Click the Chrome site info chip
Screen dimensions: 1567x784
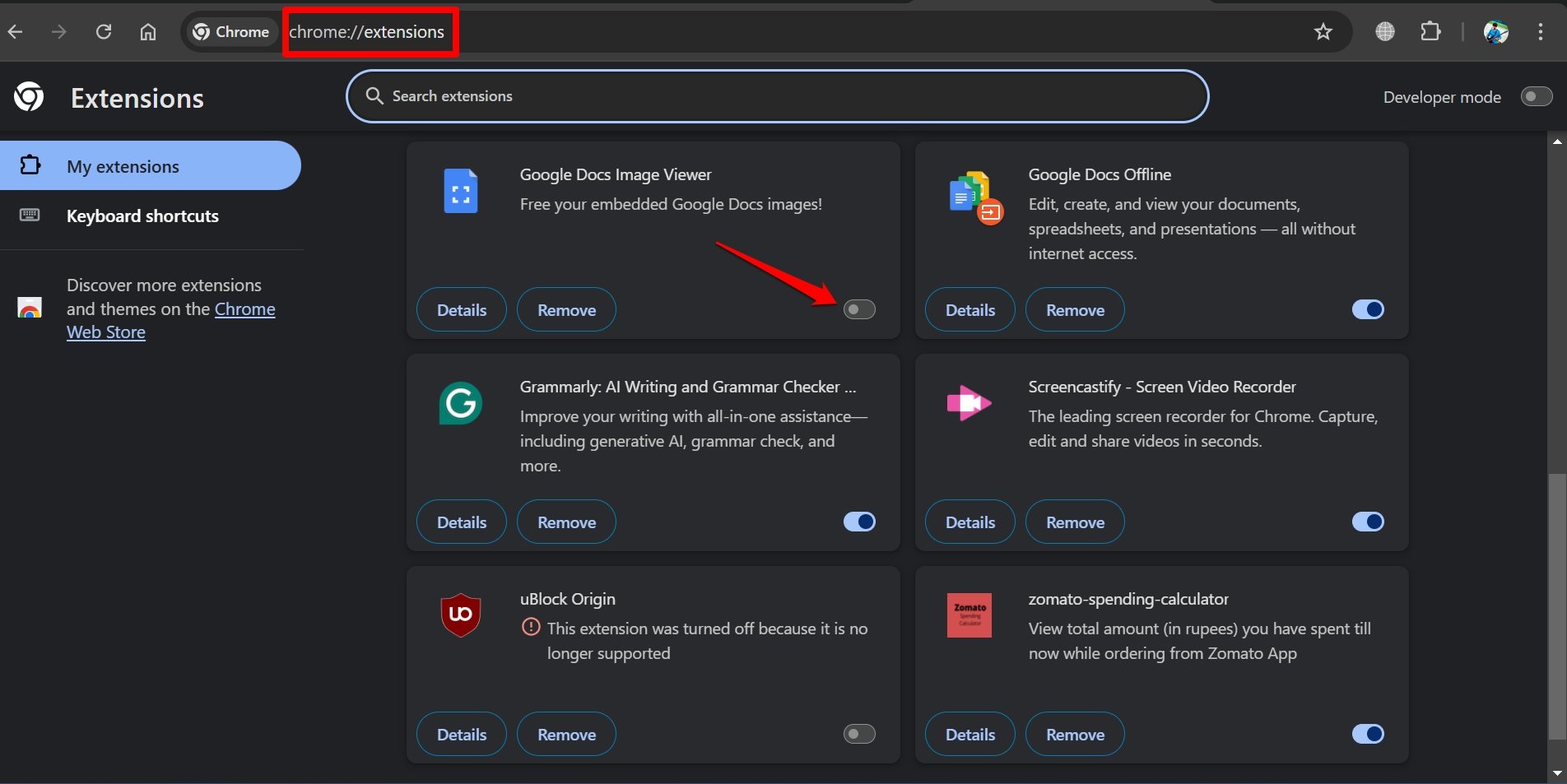click(x=231, y=32)
